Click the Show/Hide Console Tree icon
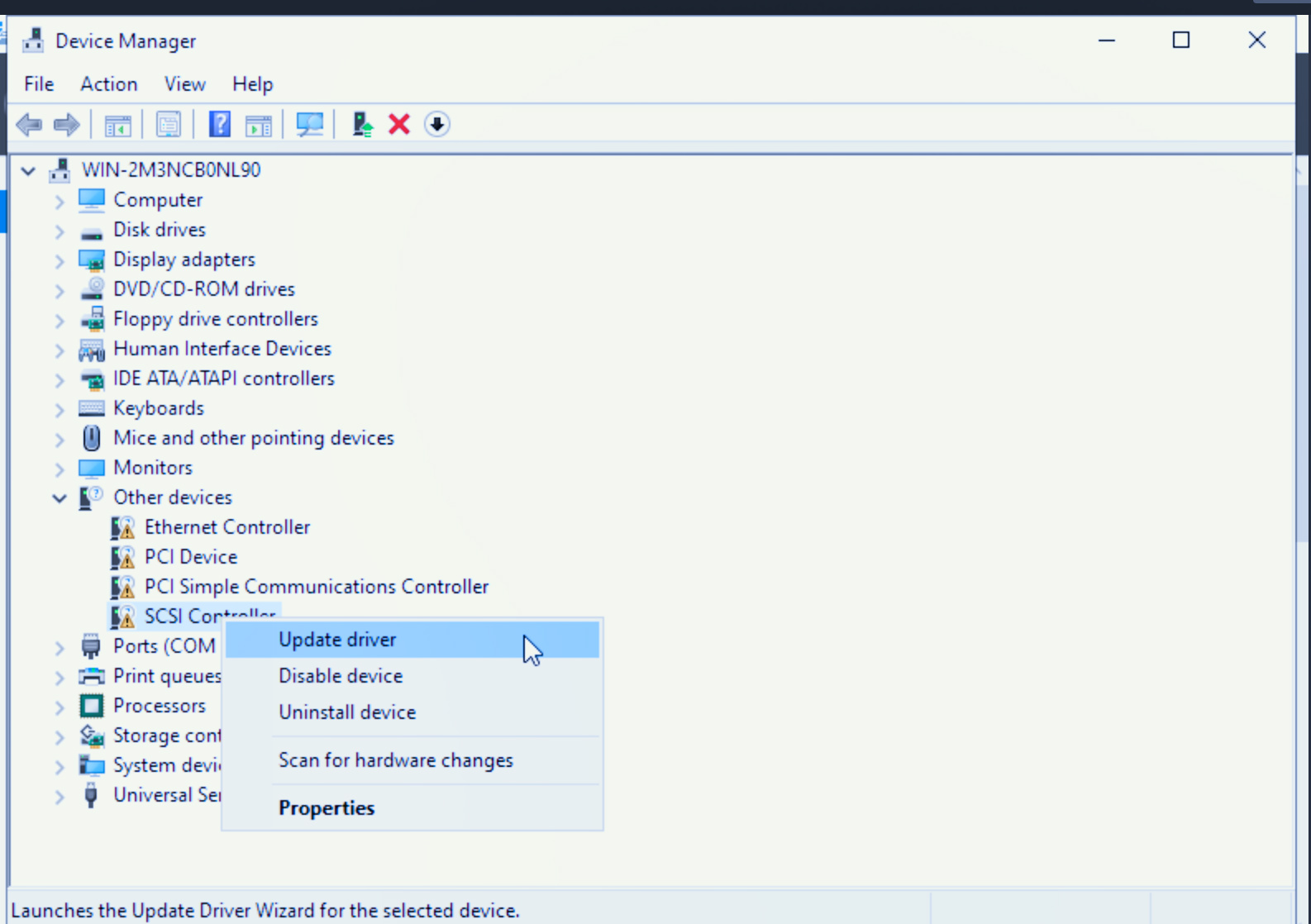Image resolution: width=1311 pixels, height=924 pixels. pyautogui.click(x=118, y=125)
